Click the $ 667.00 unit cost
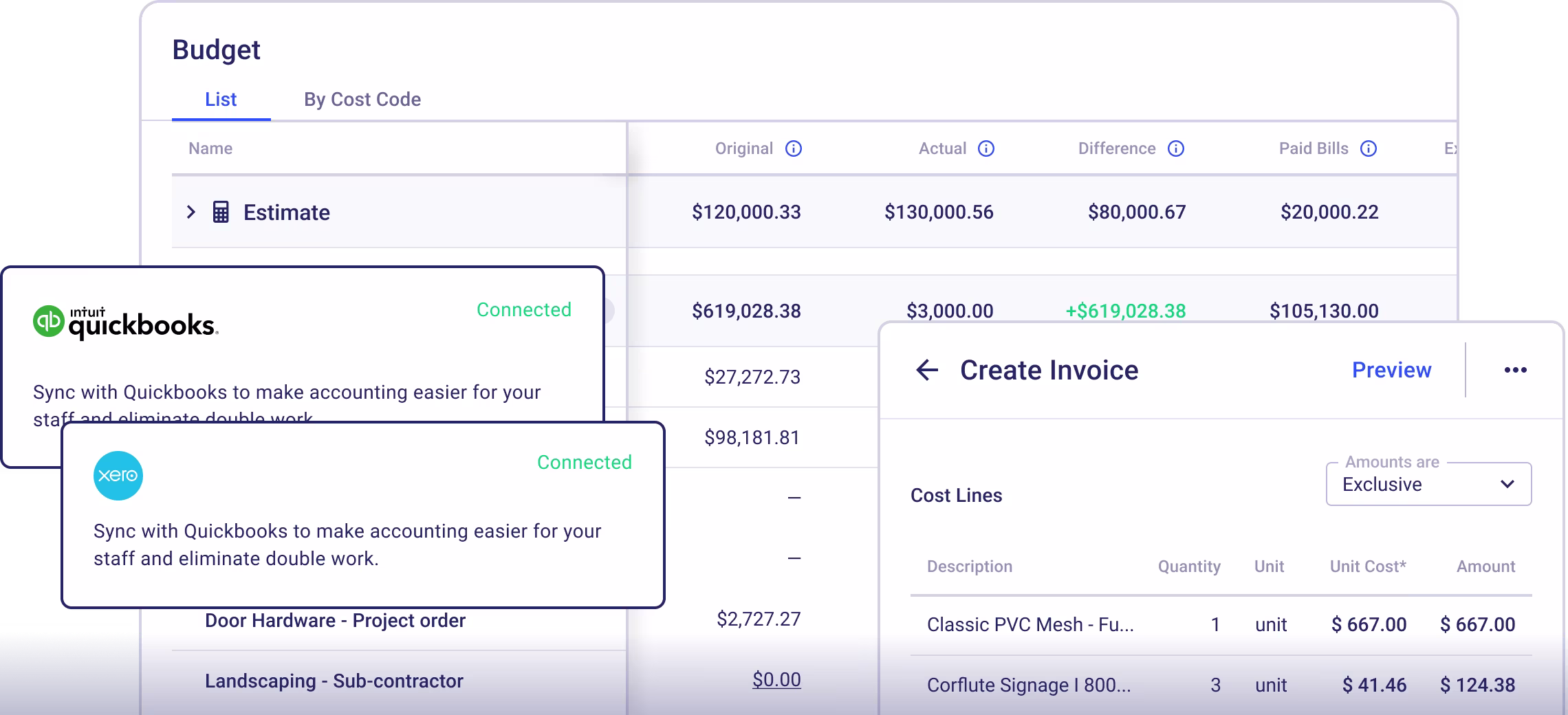Image resolution: width=1568 pixels, height=715 pixels. click(x=1369, y=624)
